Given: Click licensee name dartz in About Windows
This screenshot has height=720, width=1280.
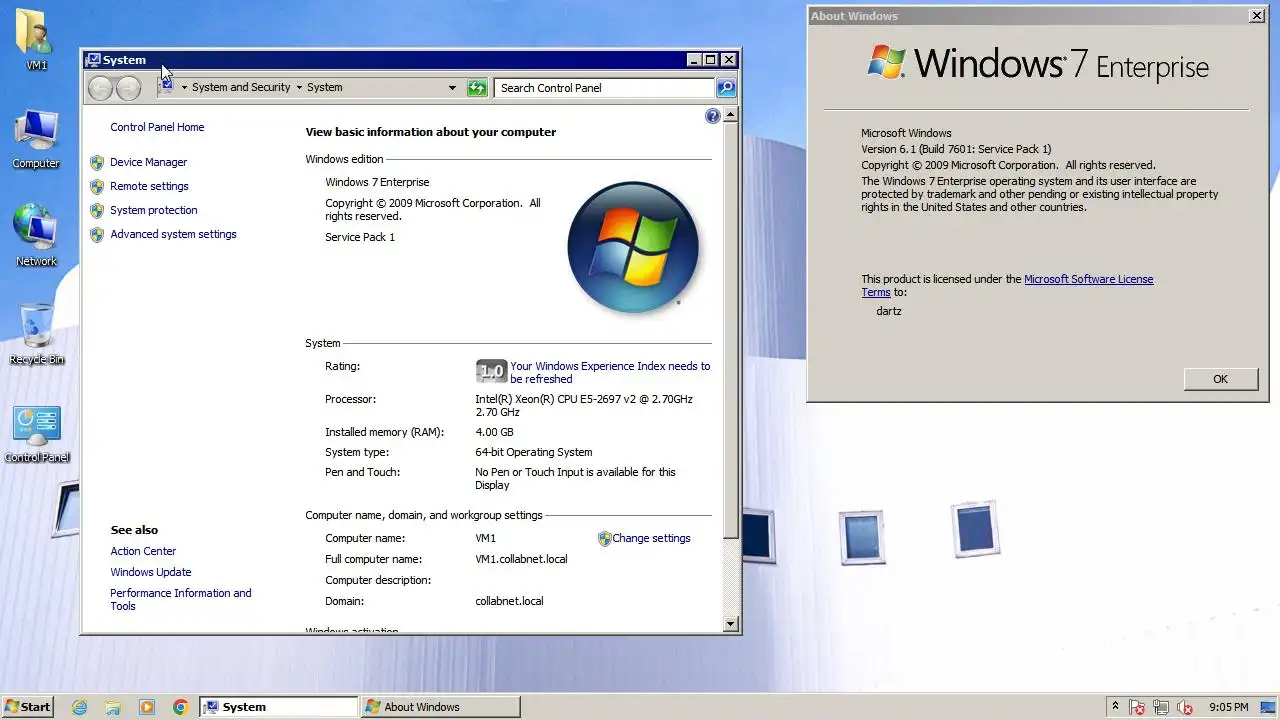Looking at the screenshot, I should (x=888, y=311).
